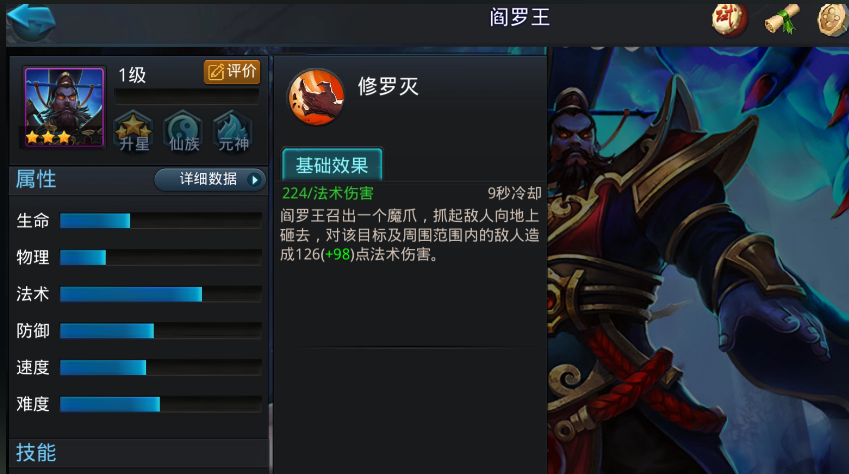Open the scroll with green ribbon icon

782,20
